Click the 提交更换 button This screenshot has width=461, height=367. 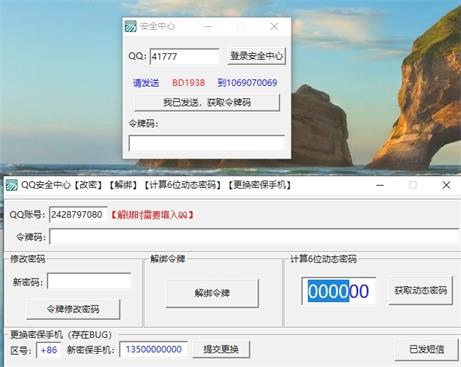221,349
